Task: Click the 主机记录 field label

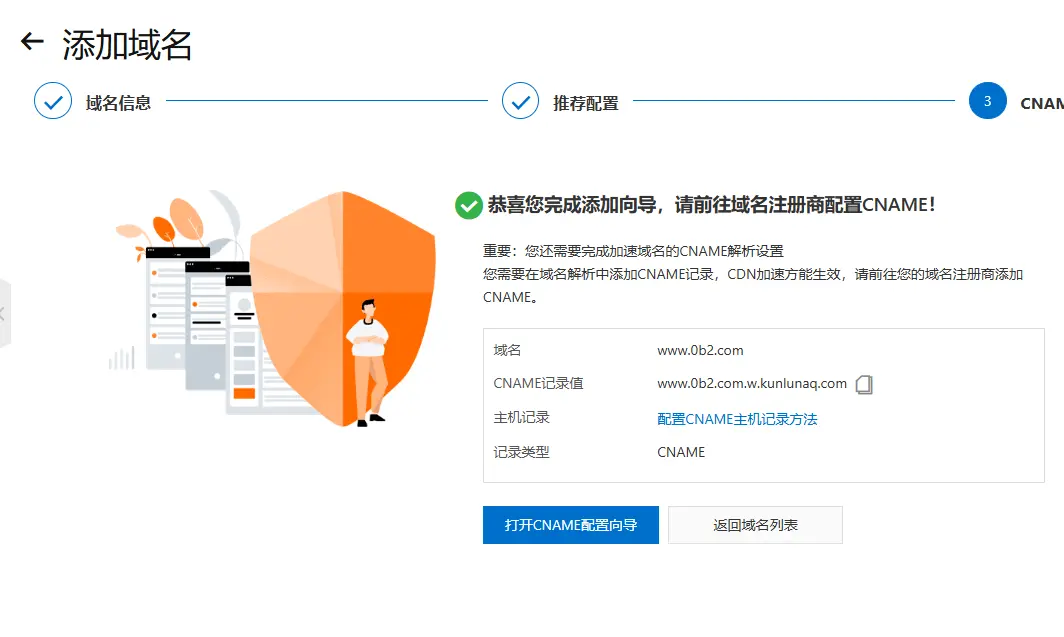Action: 521,417
